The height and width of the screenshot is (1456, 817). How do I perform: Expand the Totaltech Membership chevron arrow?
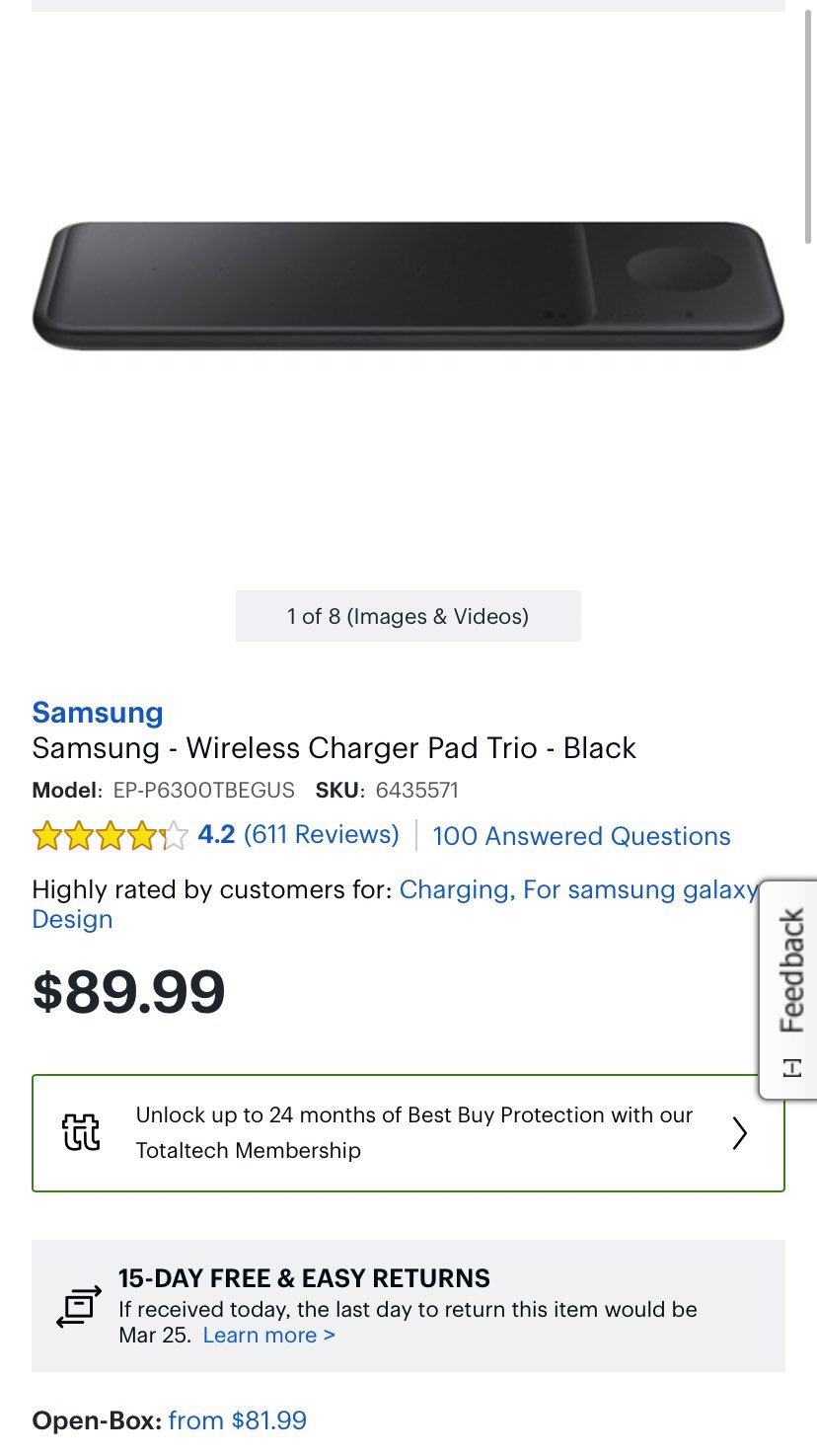pos(740,1133)
